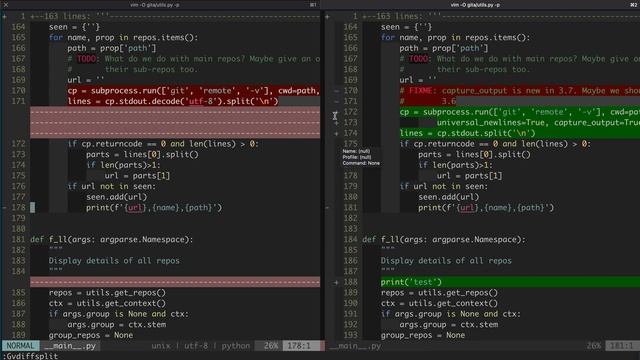
Task: Click the Name/Profile/Command tooltip popup
Action: point(361,157)
